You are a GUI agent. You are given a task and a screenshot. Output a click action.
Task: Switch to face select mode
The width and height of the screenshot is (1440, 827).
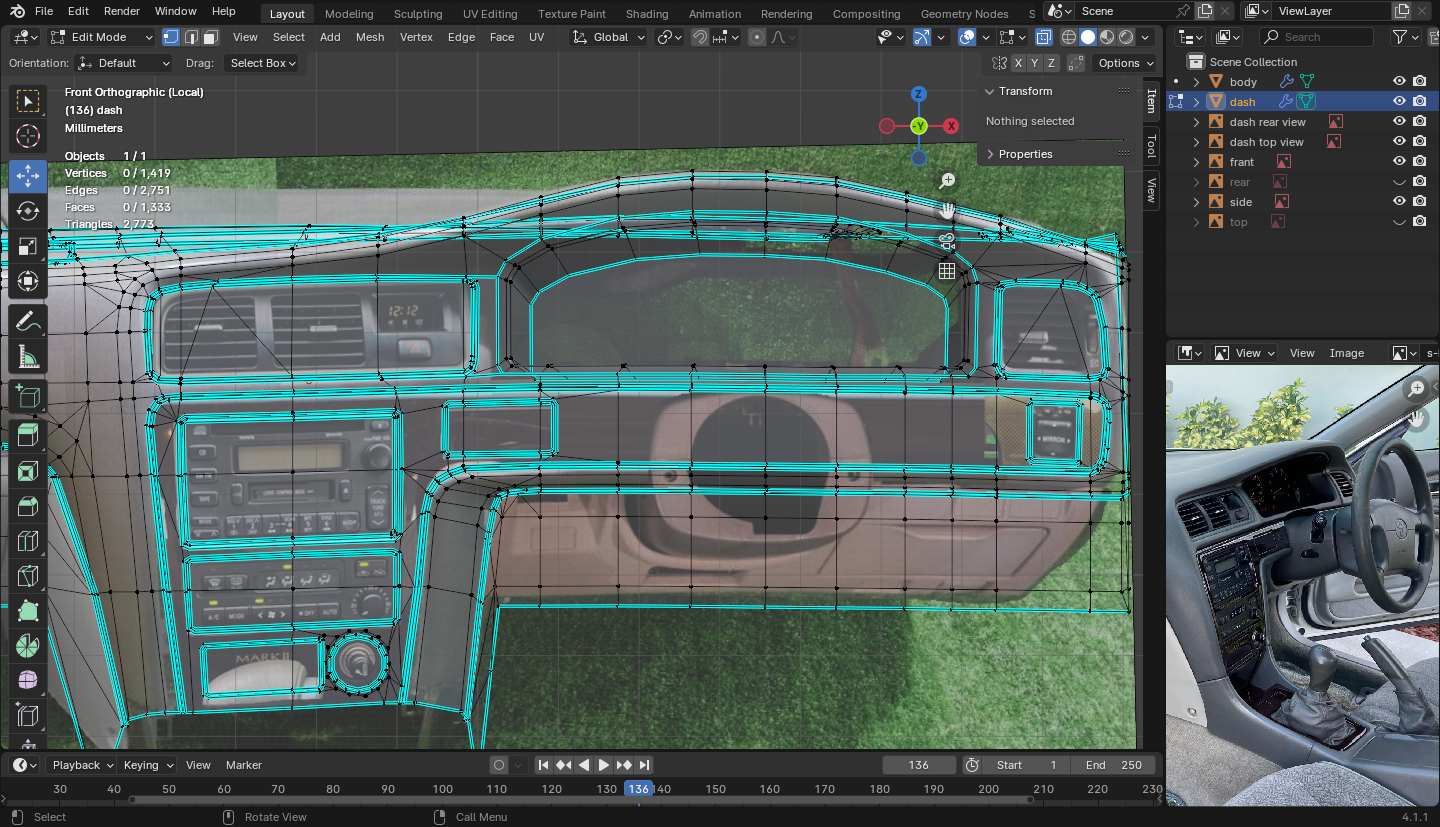210,37
